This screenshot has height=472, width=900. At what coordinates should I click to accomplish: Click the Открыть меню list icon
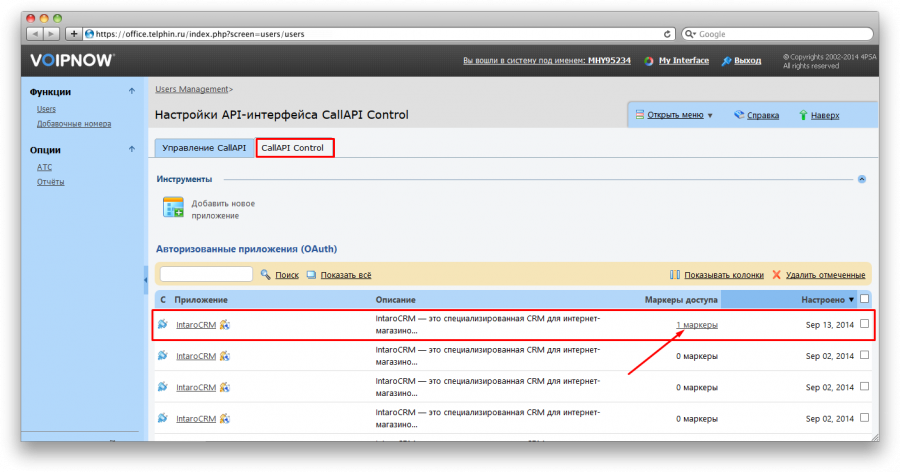[x=640, y=115]
